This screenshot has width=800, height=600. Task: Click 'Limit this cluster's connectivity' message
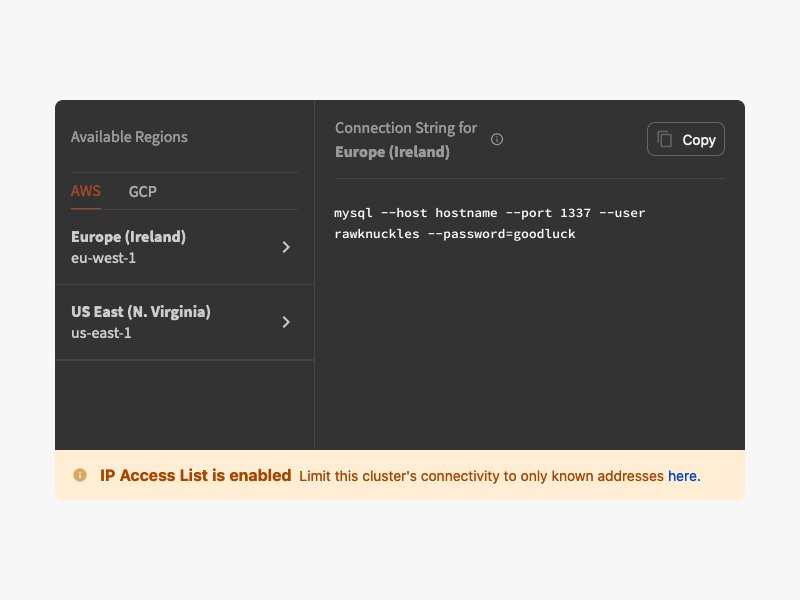coord(481,476)
